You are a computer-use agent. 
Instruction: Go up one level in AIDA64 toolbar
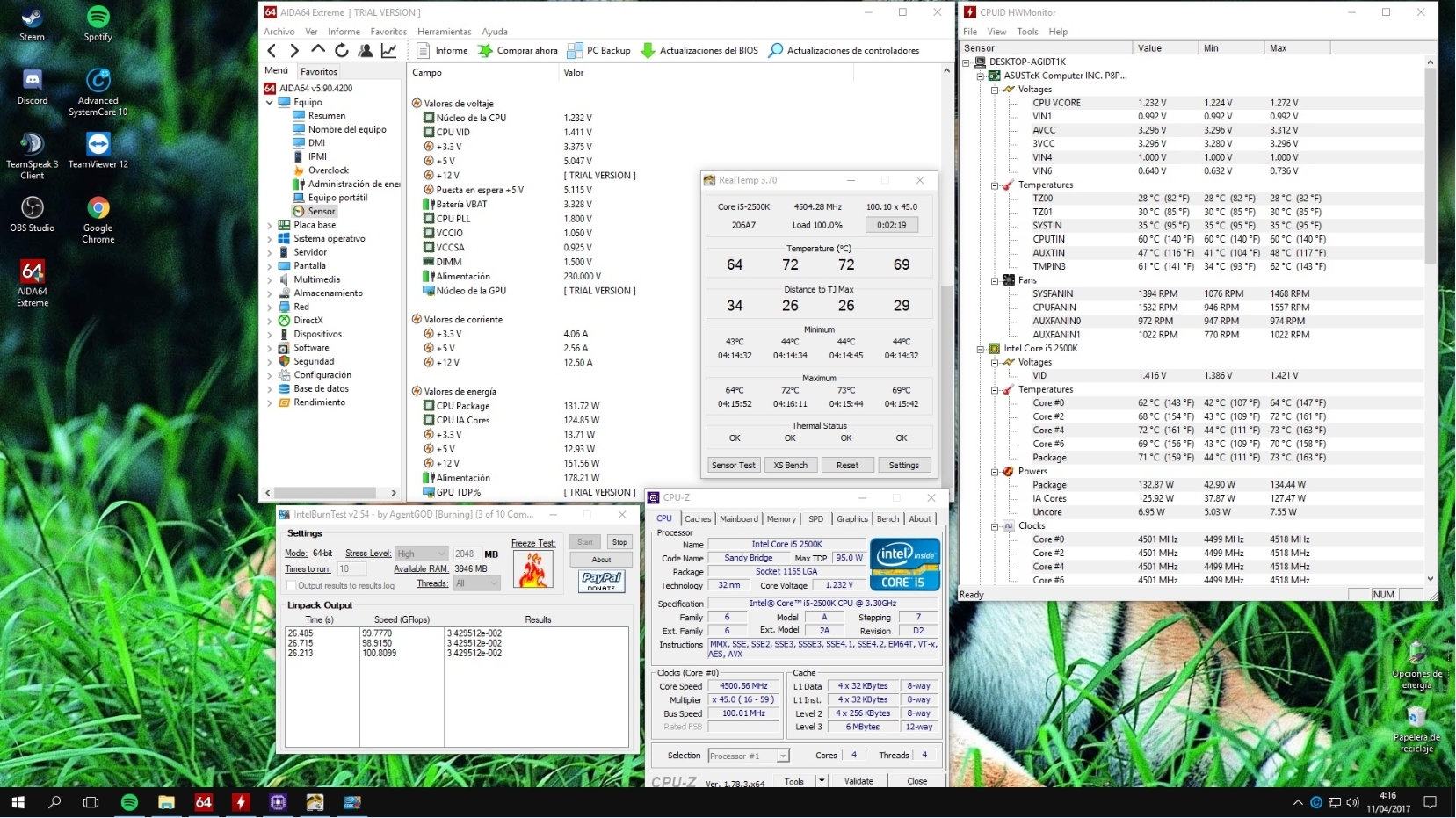click(318, 50)
